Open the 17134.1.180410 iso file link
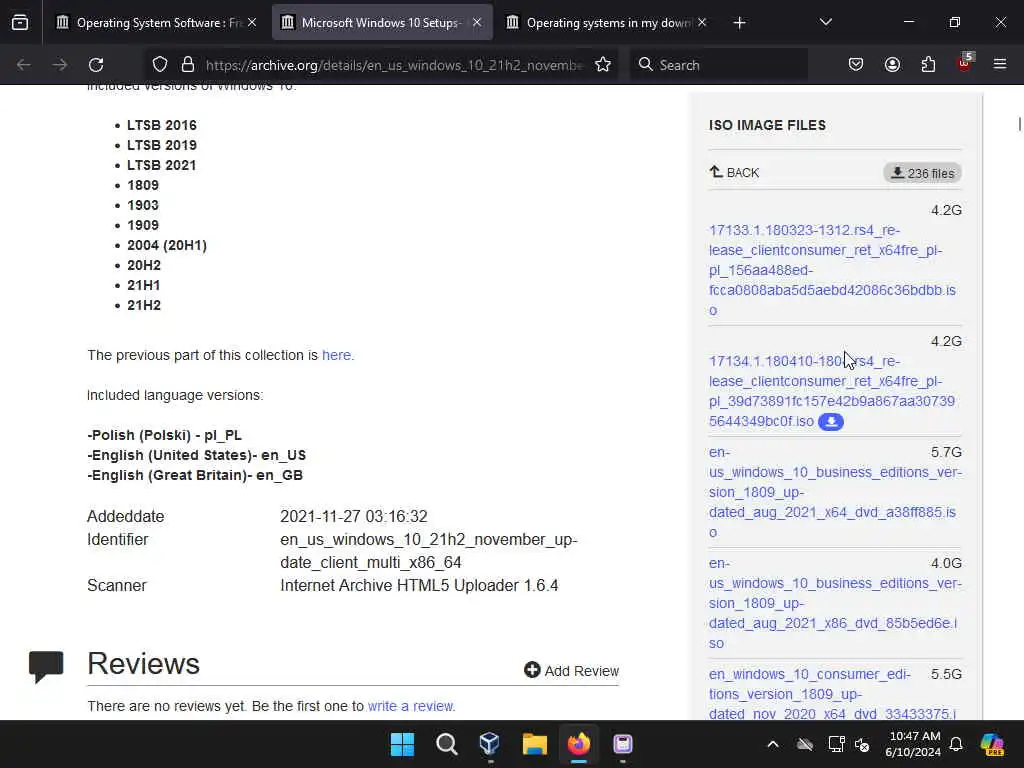1024x768 pixels. coord(832,391)
